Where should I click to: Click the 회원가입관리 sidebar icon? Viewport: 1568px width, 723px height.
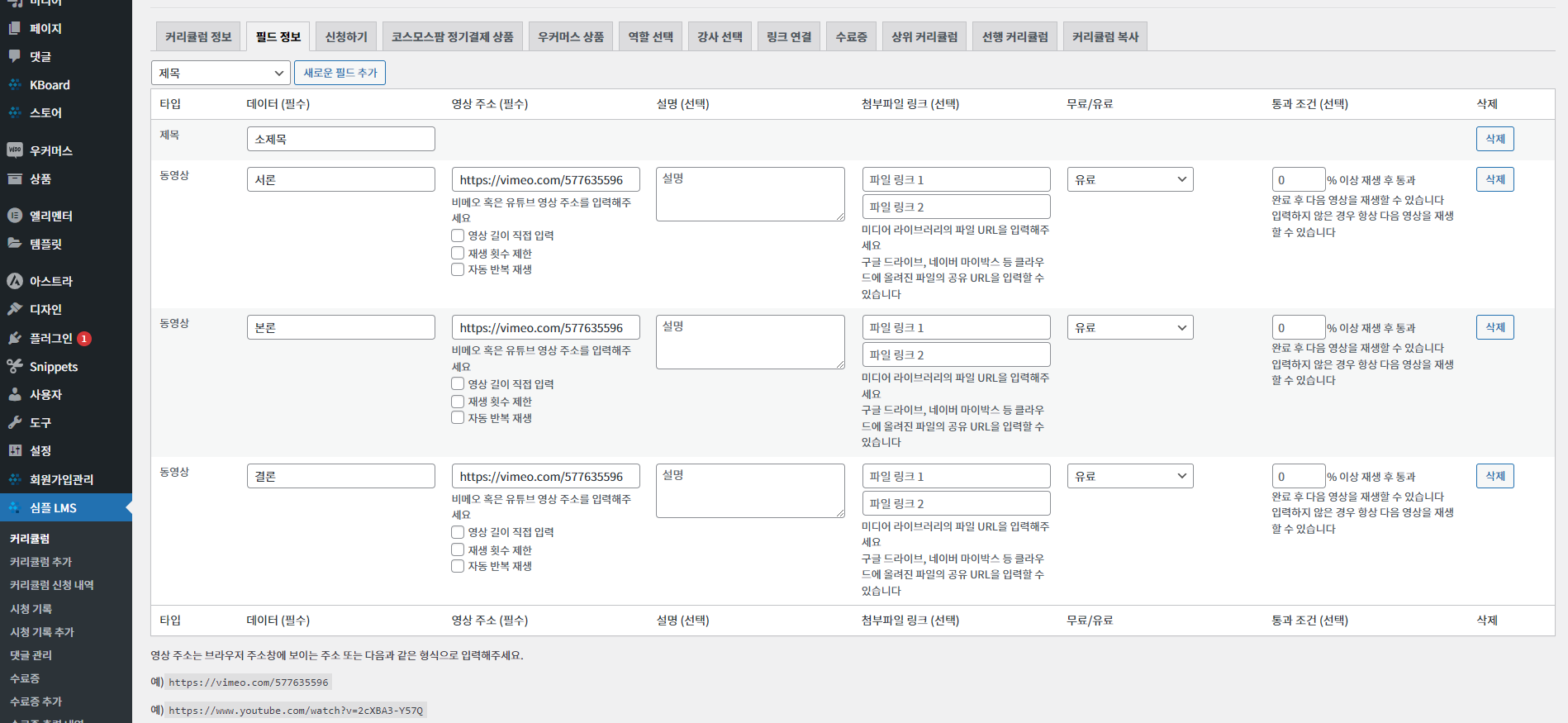15,479
